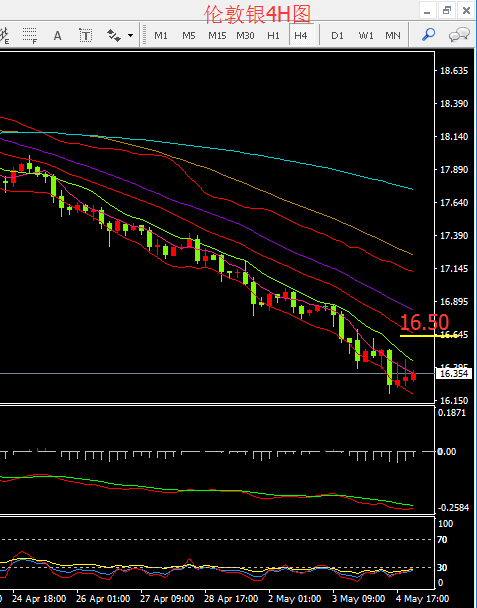Click the RSI level 70 label

[442, 539]
